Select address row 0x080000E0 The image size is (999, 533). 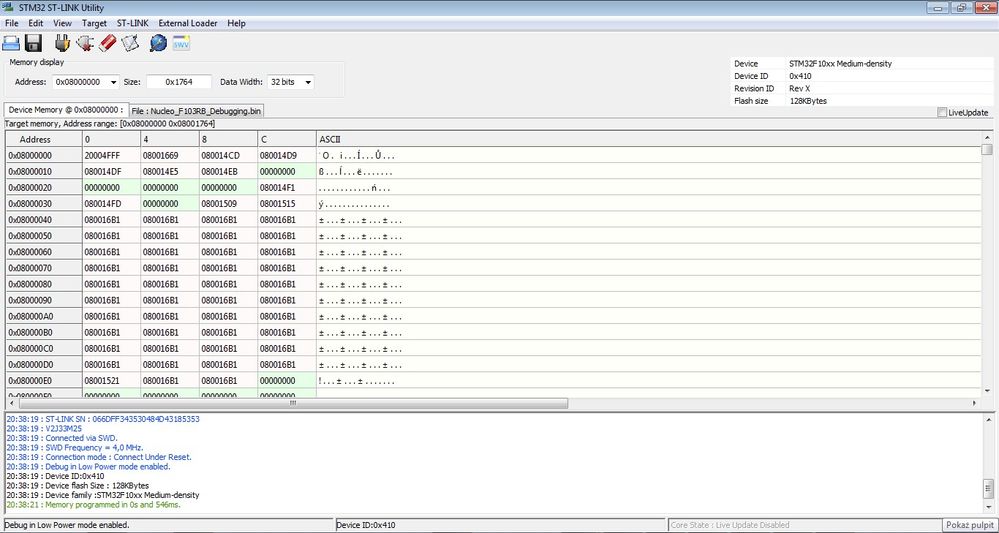[x=44, y=380]
